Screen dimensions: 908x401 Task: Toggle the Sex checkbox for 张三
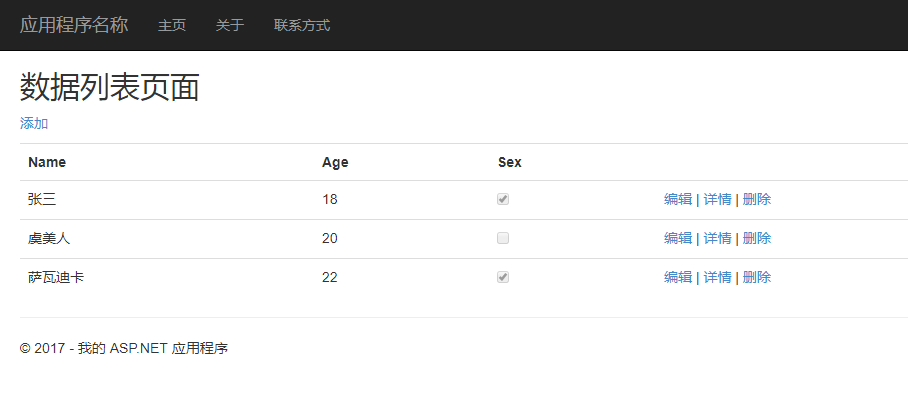503,199
